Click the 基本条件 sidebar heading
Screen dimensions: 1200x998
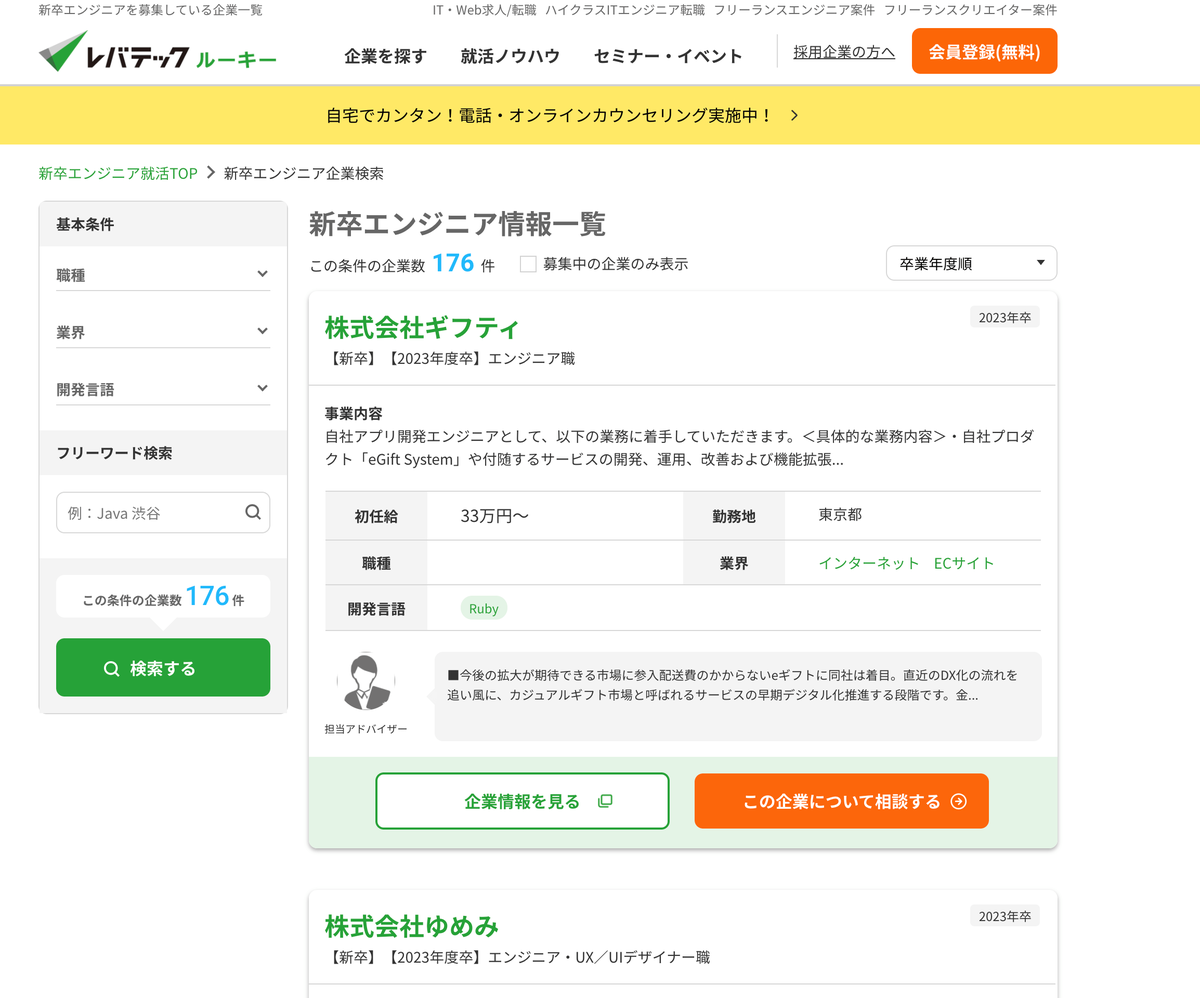point(85,224)
